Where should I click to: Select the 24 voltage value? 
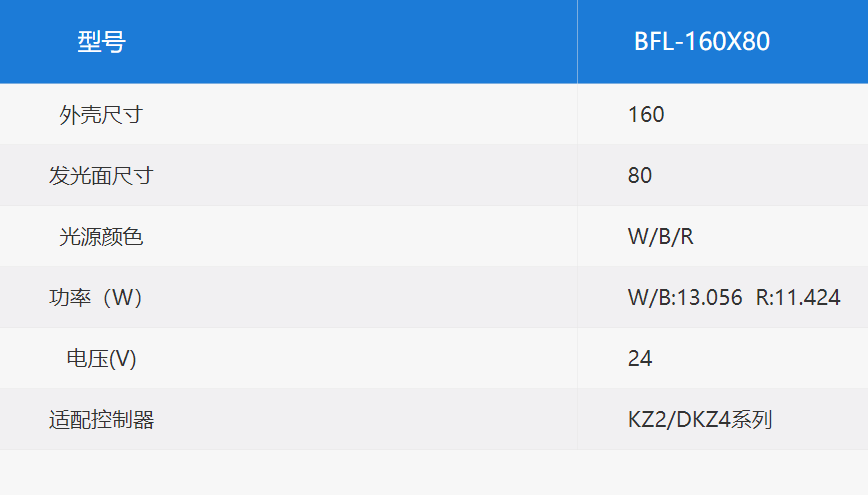[640, 358]
